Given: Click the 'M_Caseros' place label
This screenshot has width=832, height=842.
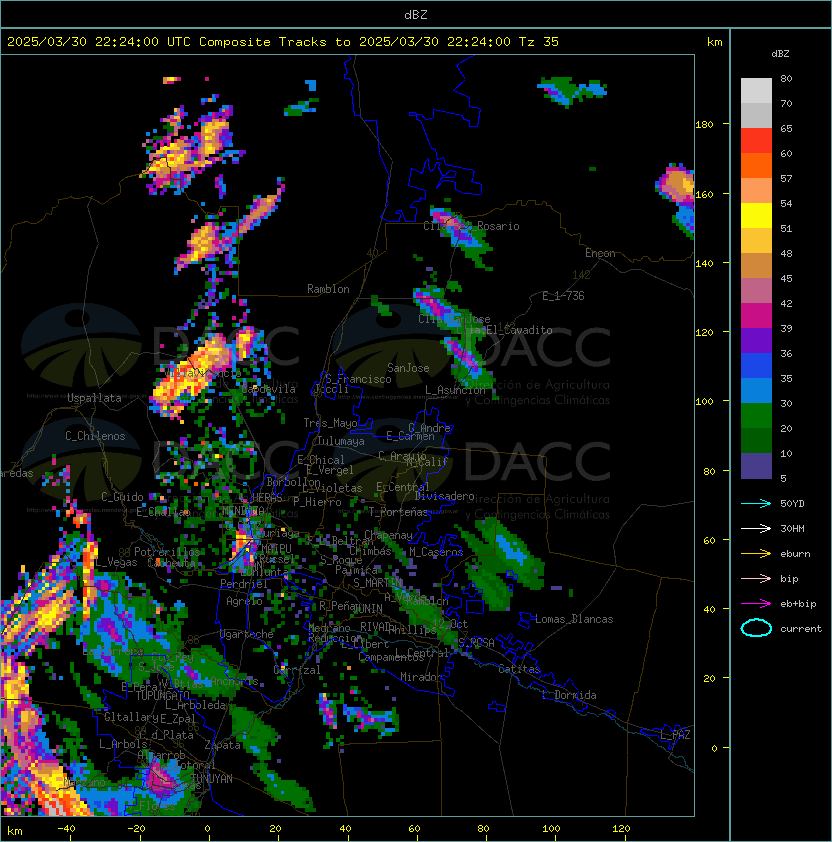Looking at the screenshot, I should 436,552.
